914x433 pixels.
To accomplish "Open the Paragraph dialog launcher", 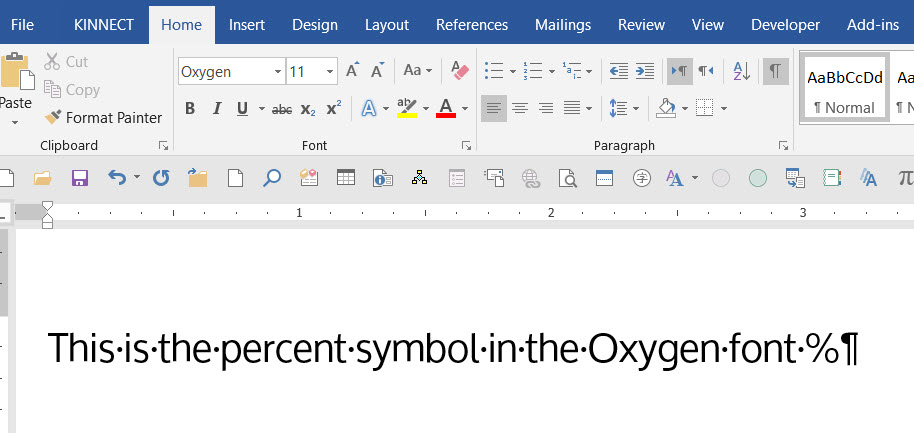I will [x=783, y=146].
